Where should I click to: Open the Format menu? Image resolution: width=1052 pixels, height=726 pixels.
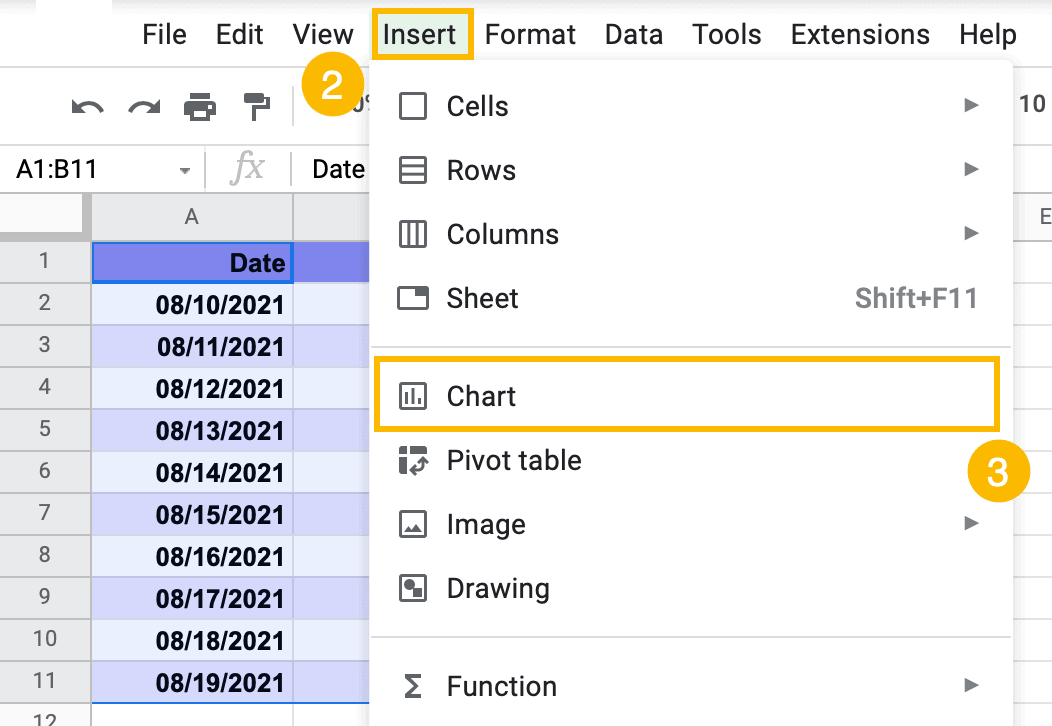click(x=530, y=35)
